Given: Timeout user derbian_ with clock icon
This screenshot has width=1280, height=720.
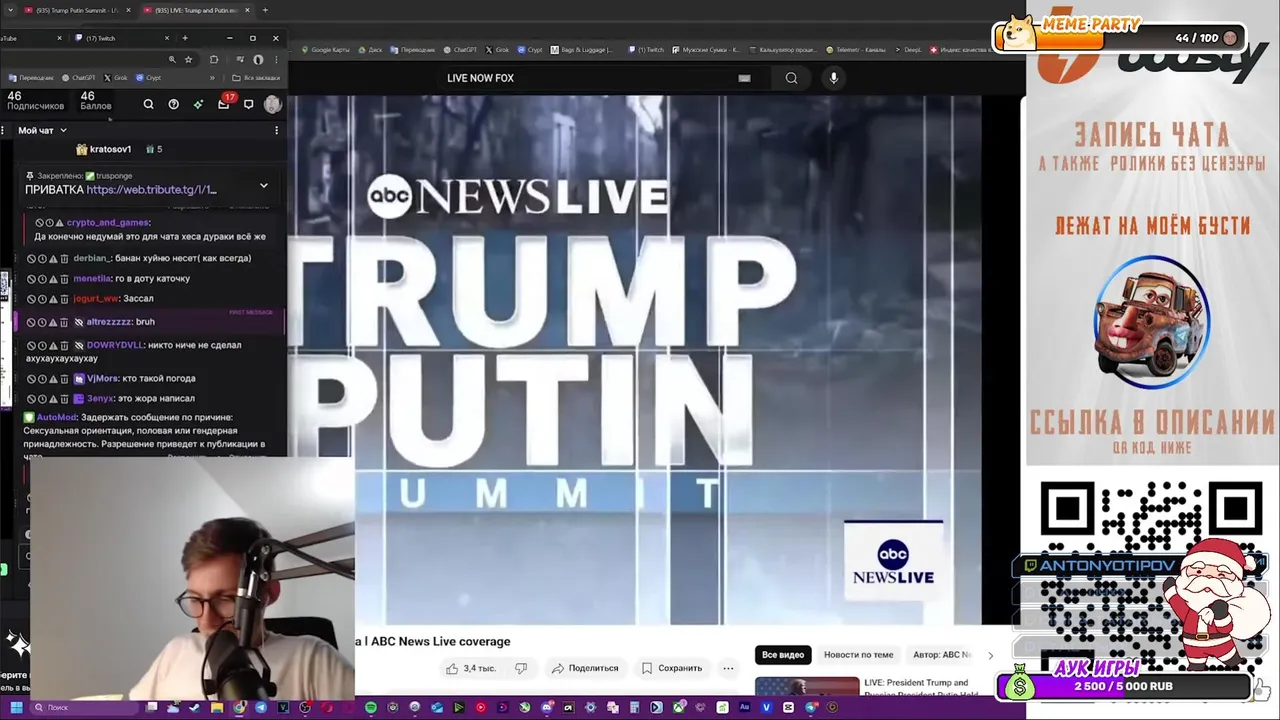Looking at the screenshot, I should (42, 258).
